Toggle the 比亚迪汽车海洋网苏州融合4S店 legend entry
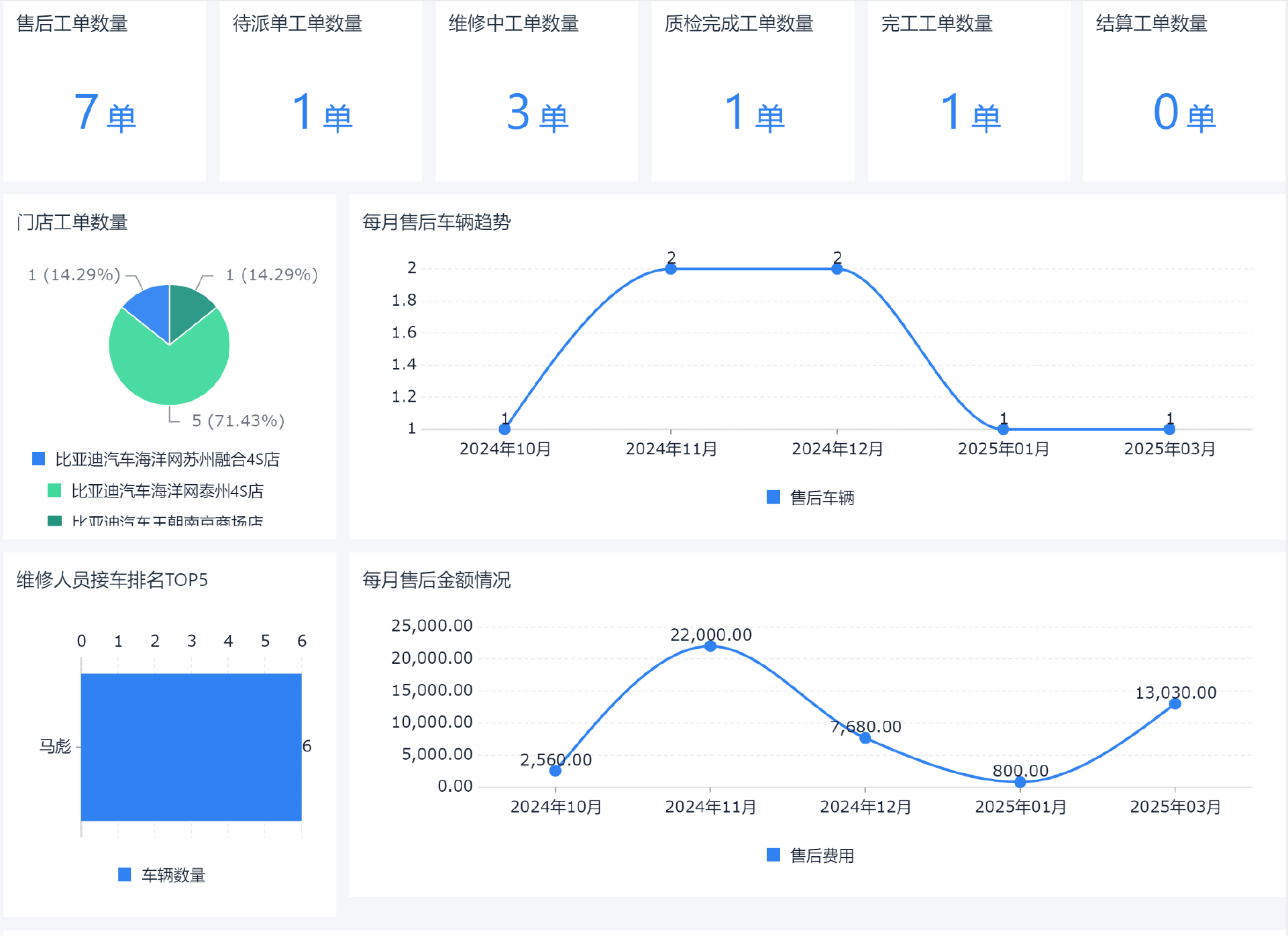This screenshot has width=1288, height=936. click(x=166, y=459)
